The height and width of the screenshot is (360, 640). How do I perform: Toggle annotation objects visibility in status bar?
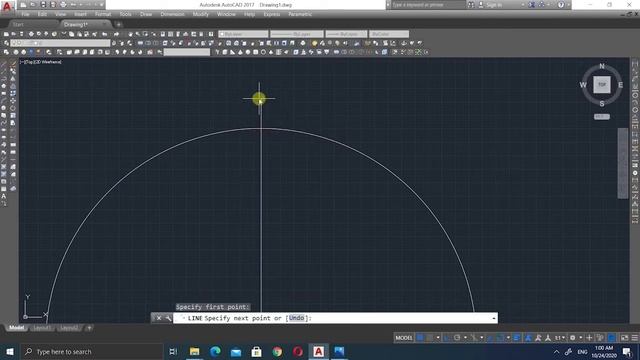[x=528, y=338]
